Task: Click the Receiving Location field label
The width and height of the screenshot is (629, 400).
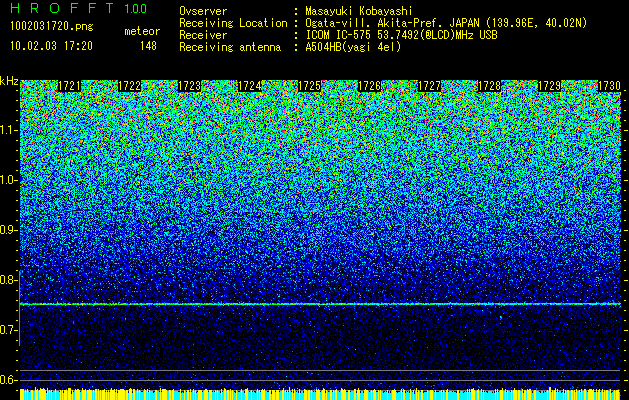Action: pyautogui.click(x=233, y=23)
